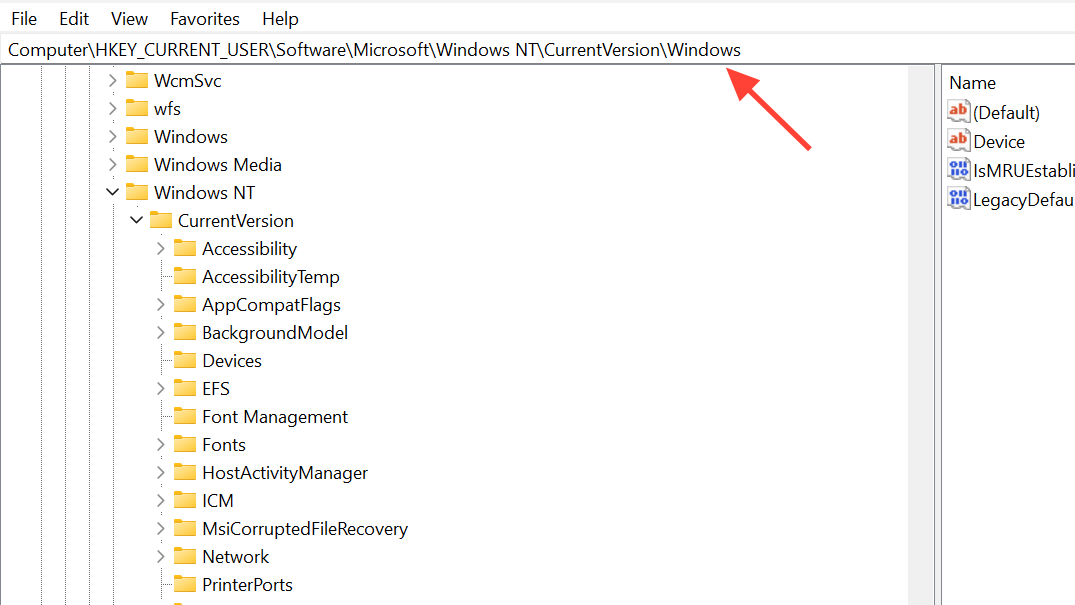Select the Windows NT key label
The image size is (1075, 605).
tap(204, 193)
